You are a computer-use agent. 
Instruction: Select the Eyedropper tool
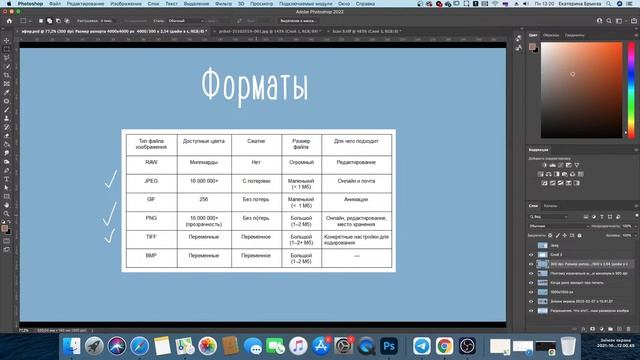point(7,92)
